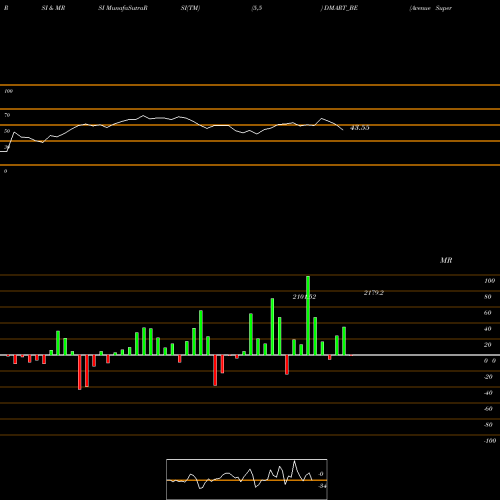
Task: Open the mini overview chart thumbnail
Action: coord(247,479)
